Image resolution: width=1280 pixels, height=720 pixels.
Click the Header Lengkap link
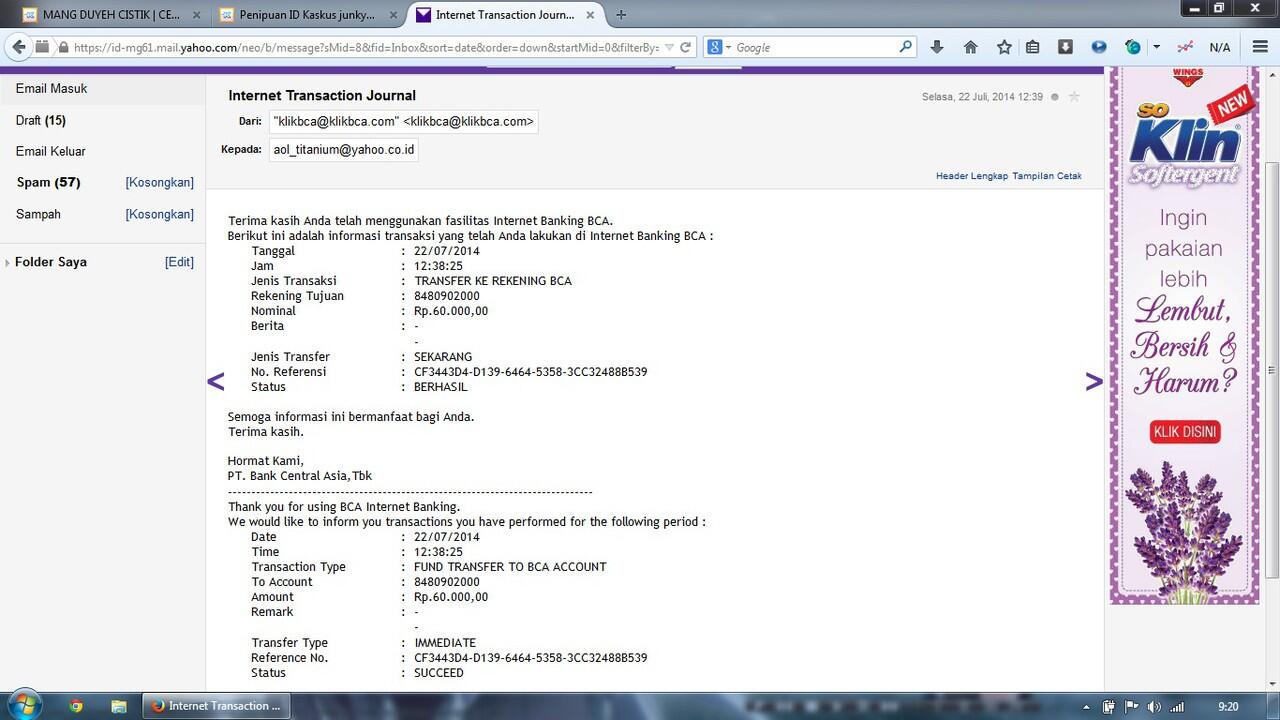[972, 176]
